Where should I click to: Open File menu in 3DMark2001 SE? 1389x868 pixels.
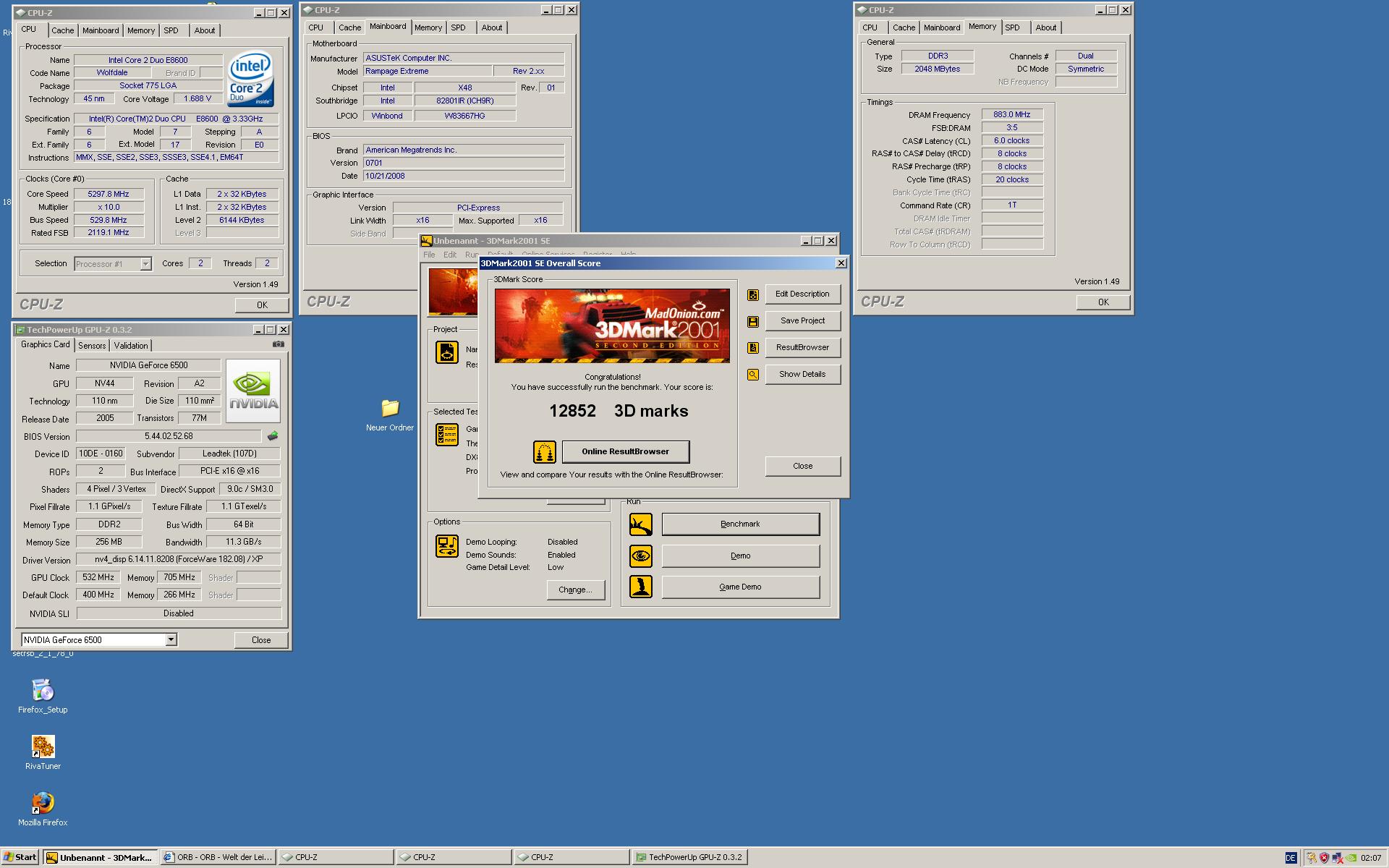coord(429,255)
